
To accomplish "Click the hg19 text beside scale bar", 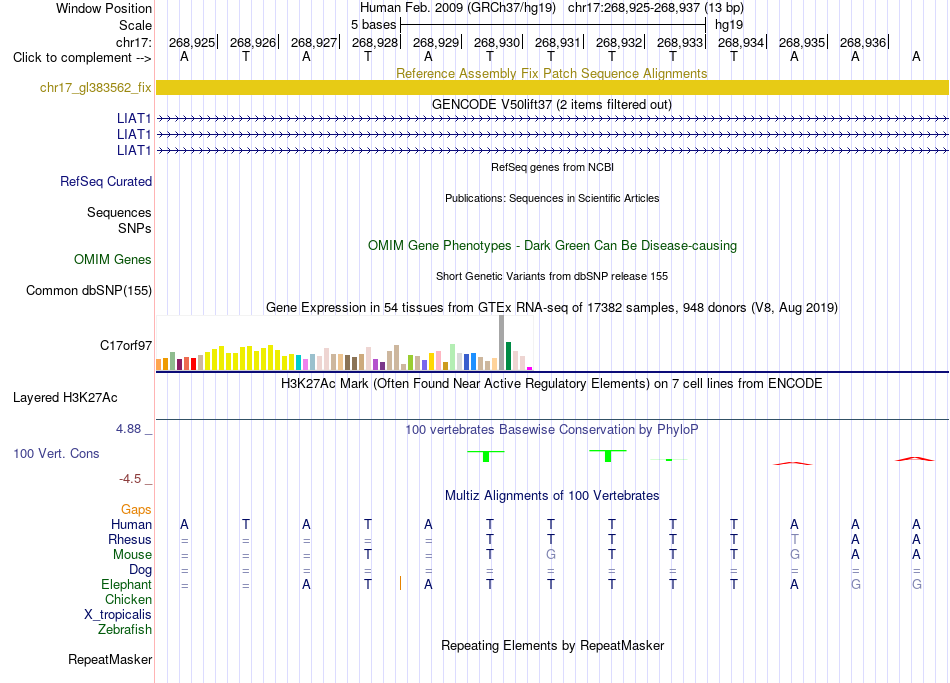I will pos(729,25).
